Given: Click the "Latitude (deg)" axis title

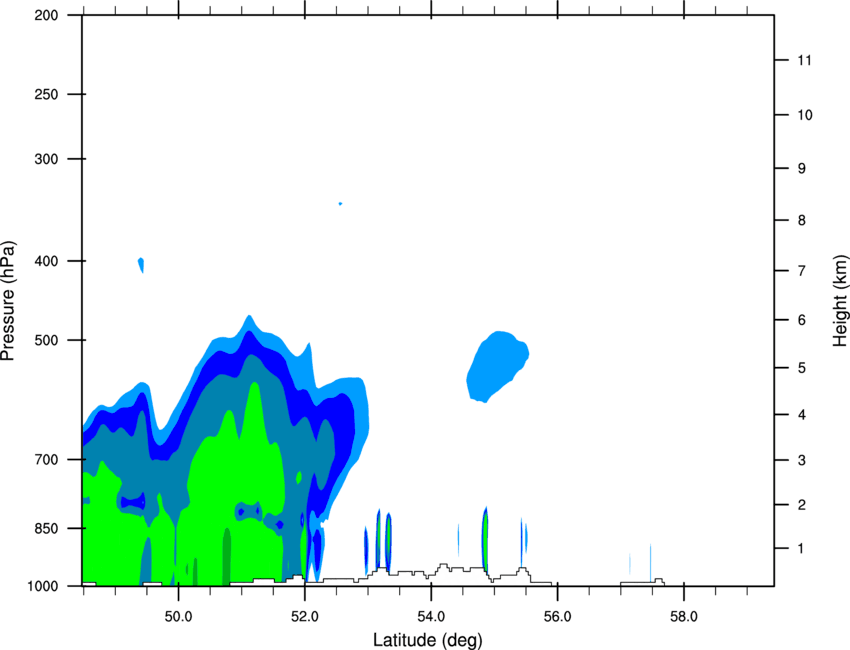Looking at the screenshot, I should click(x=428, y=640).
